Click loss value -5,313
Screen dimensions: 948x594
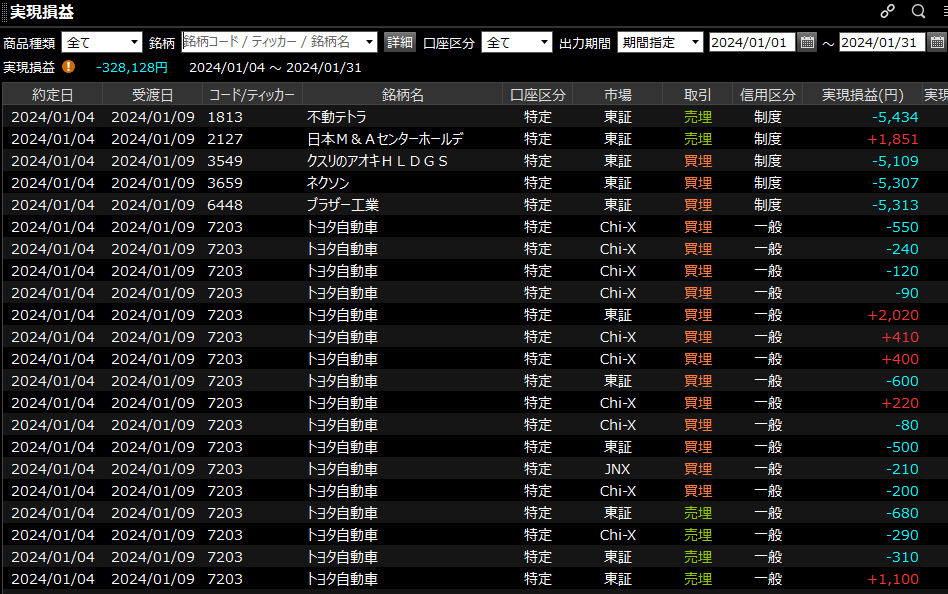coord(895,205)
